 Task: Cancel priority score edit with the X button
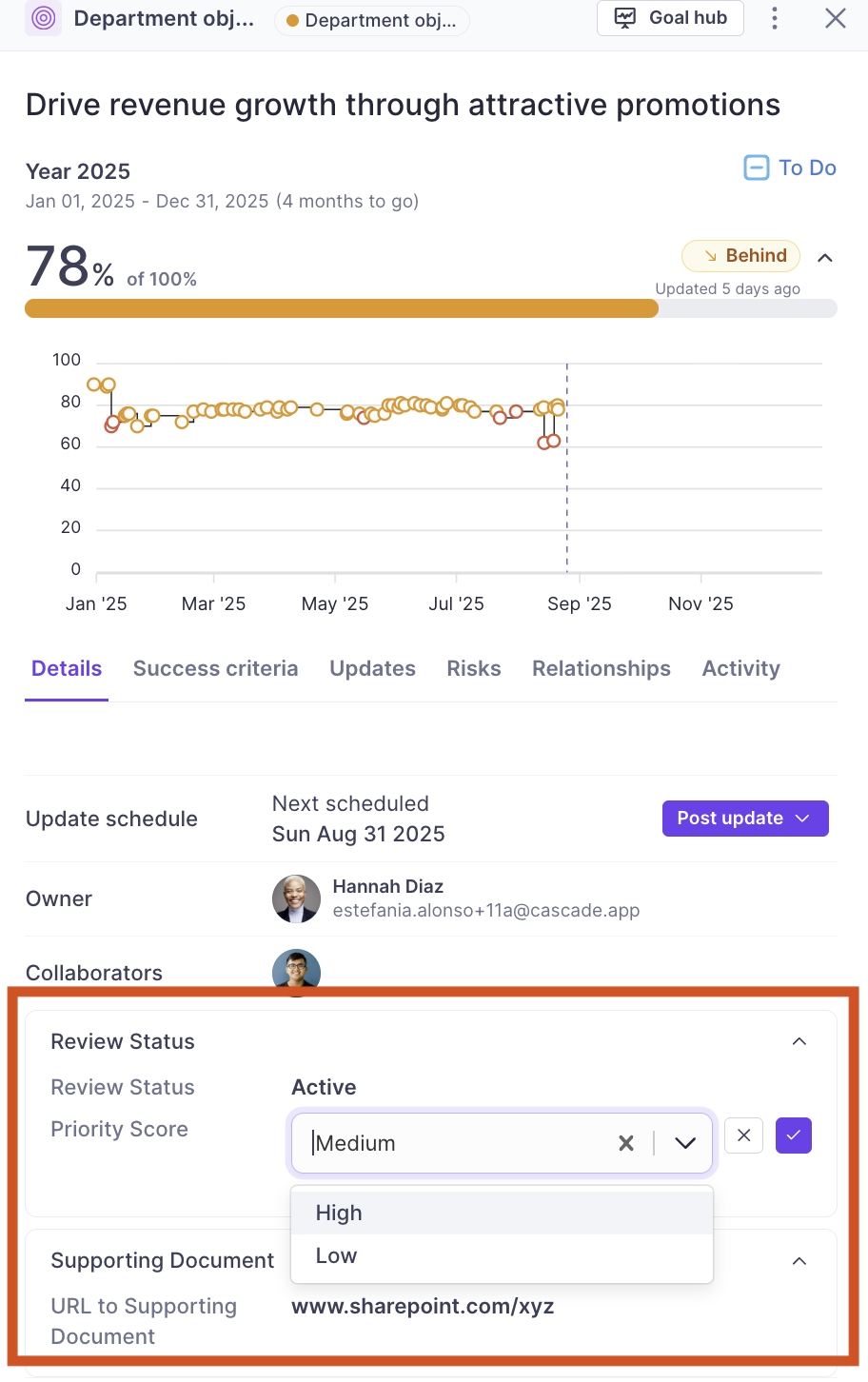[744, 1135]
